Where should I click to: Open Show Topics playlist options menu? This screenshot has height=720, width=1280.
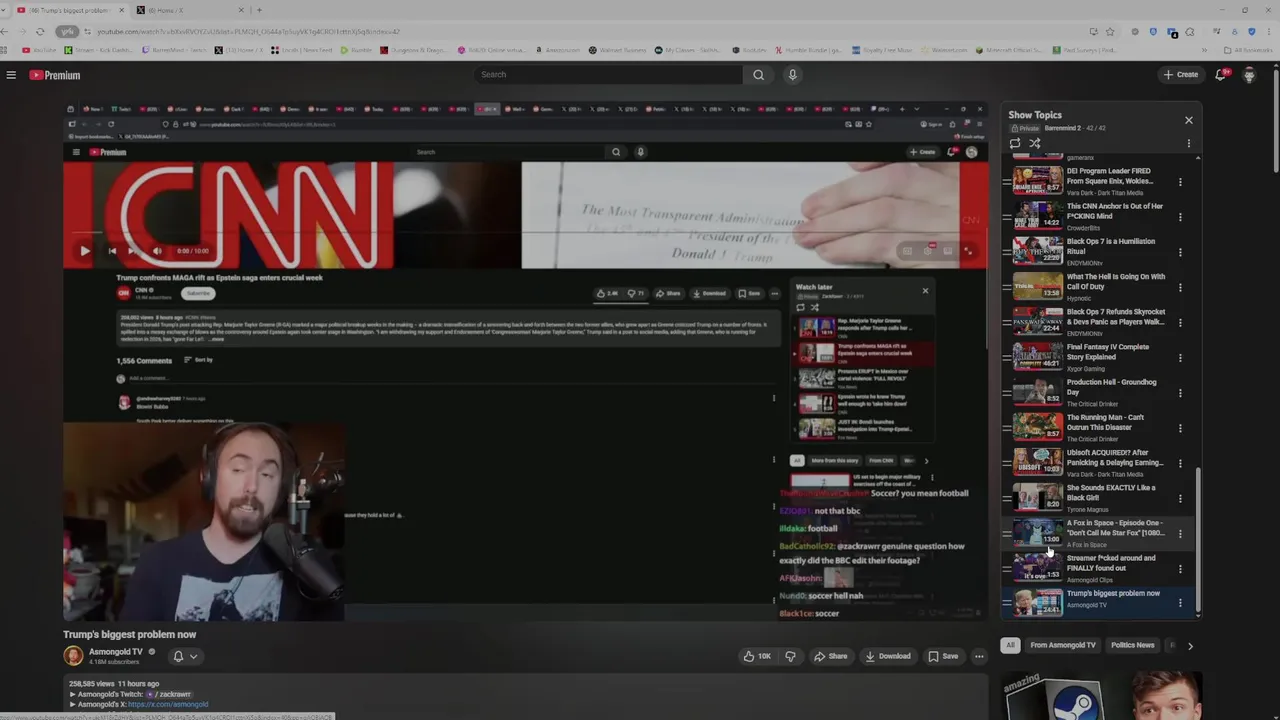[1189, 143]
